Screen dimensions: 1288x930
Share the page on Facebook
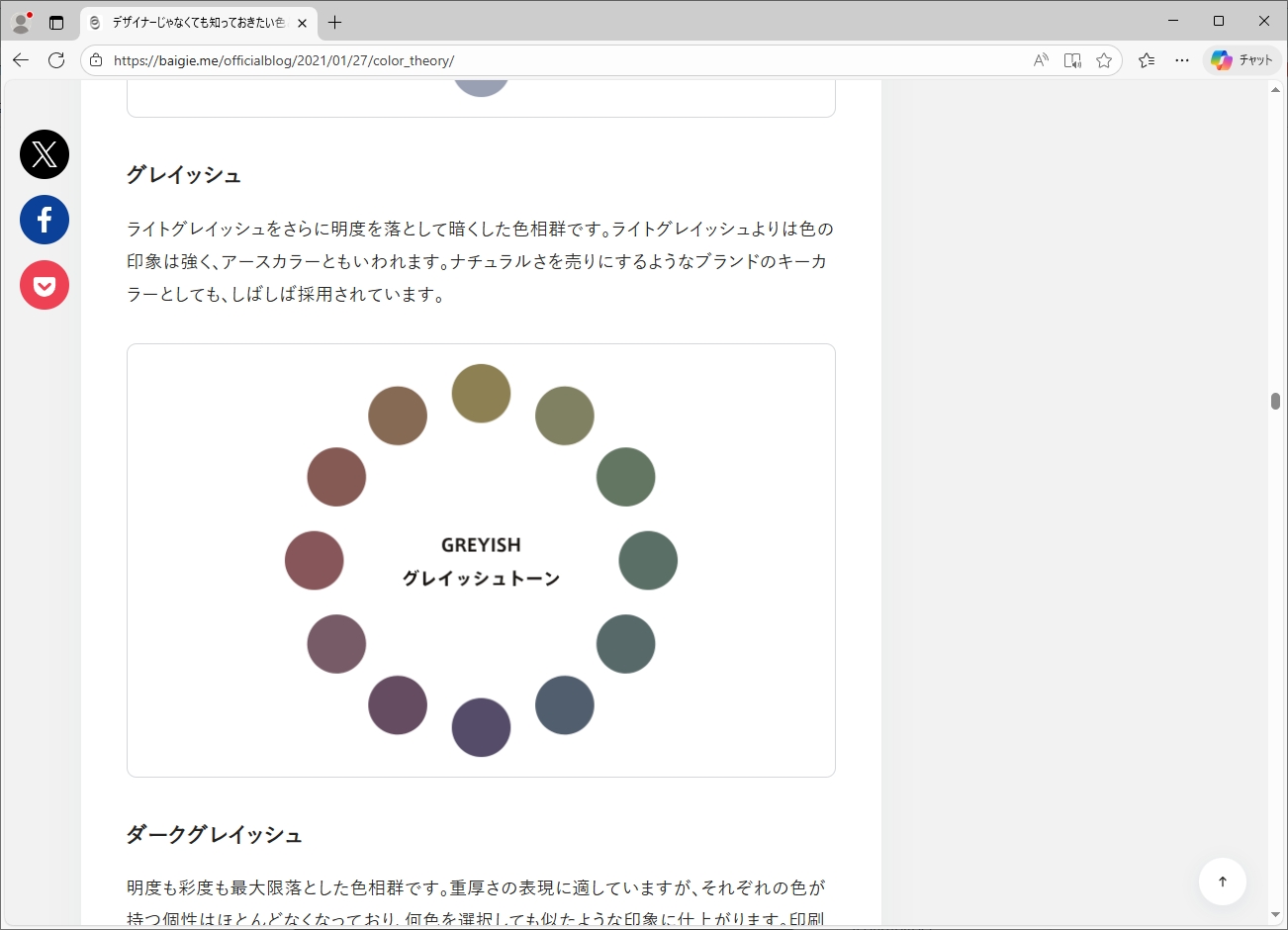click(x=45, y=220)
